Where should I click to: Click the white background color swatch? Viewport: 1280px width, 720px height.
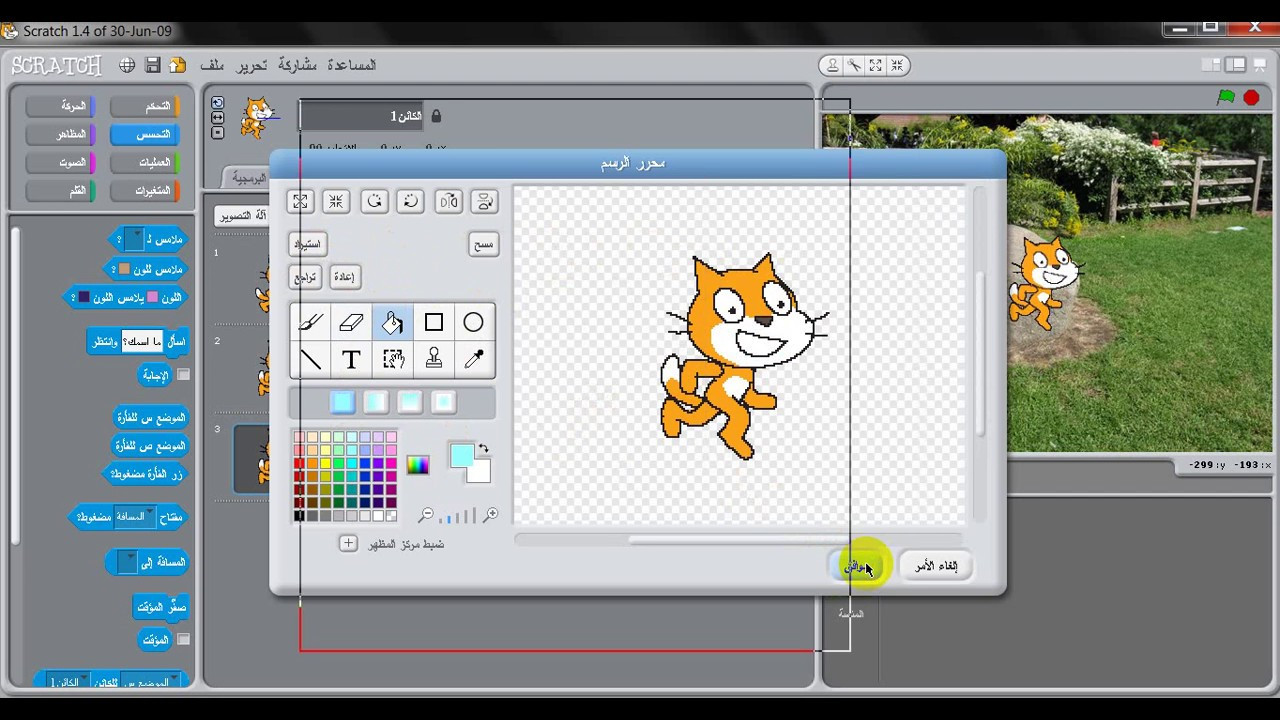coord(481,473)
